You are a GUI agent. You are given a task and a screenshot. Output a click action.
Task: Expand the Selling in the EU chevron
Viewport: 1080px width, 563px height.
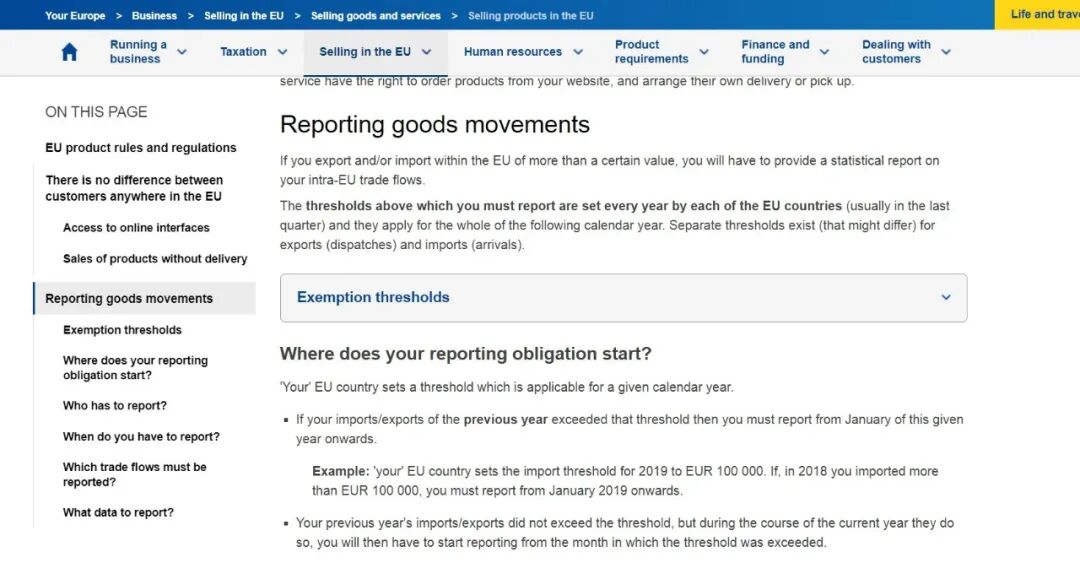pyautogui.click(x=426, y=52)
